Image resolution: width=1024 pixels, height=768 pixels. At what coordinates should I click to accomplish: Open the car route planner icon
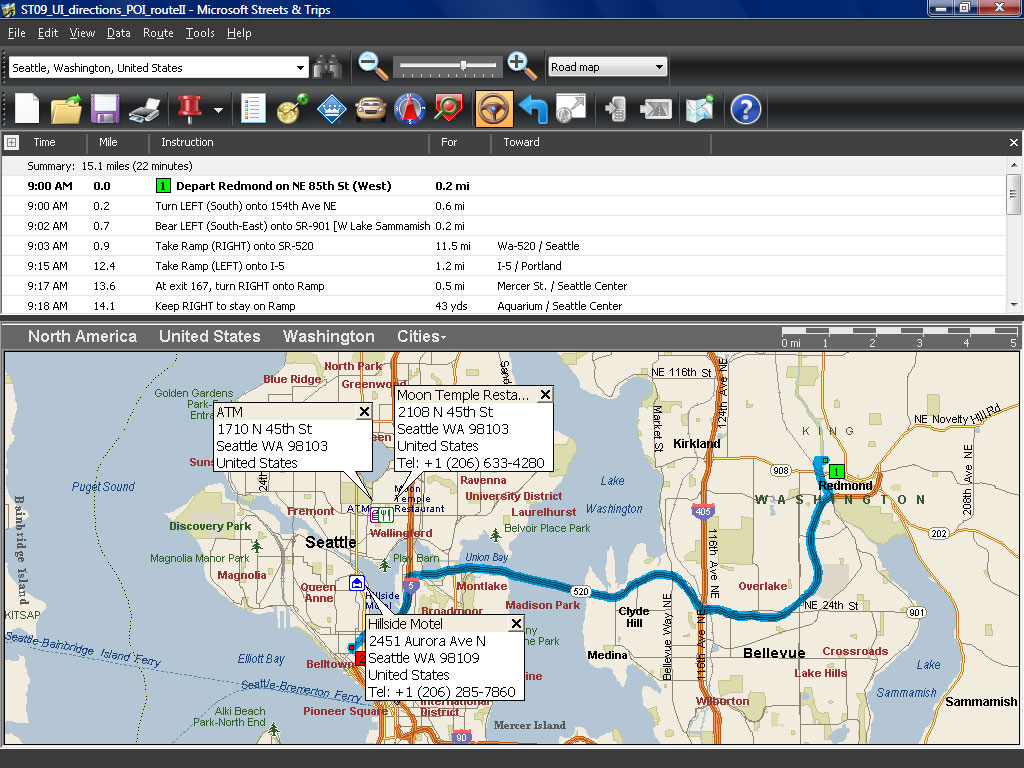coord(371,108)
